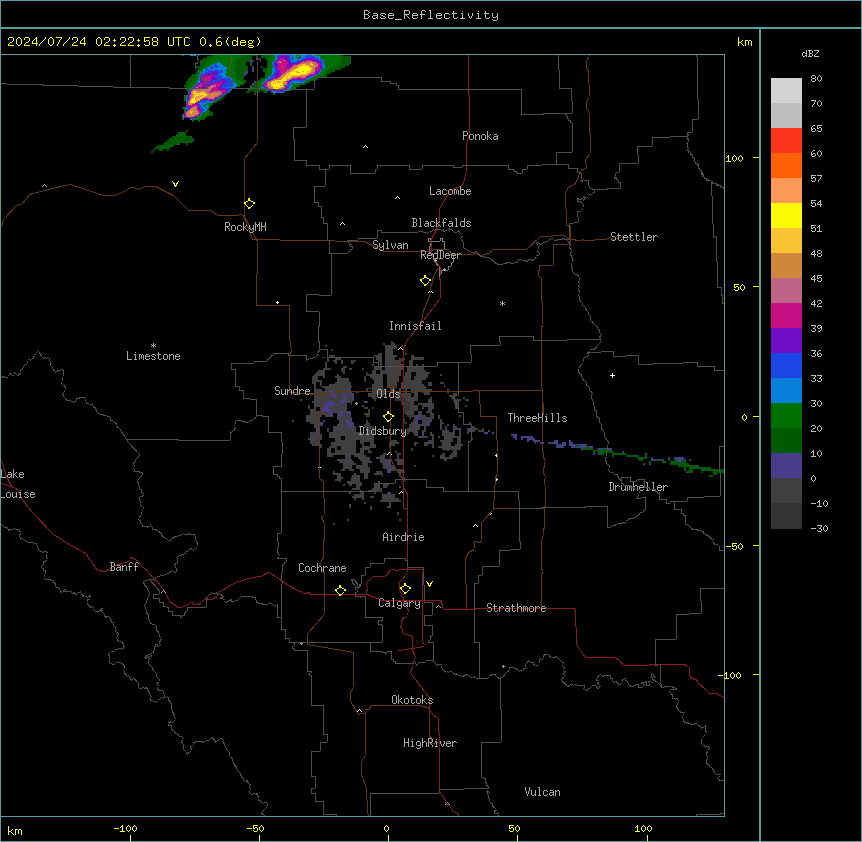This screenshot has width=862, height=842.
Task: Select the yellow diamond marker below Cochrane
Action: click(340, 590)
